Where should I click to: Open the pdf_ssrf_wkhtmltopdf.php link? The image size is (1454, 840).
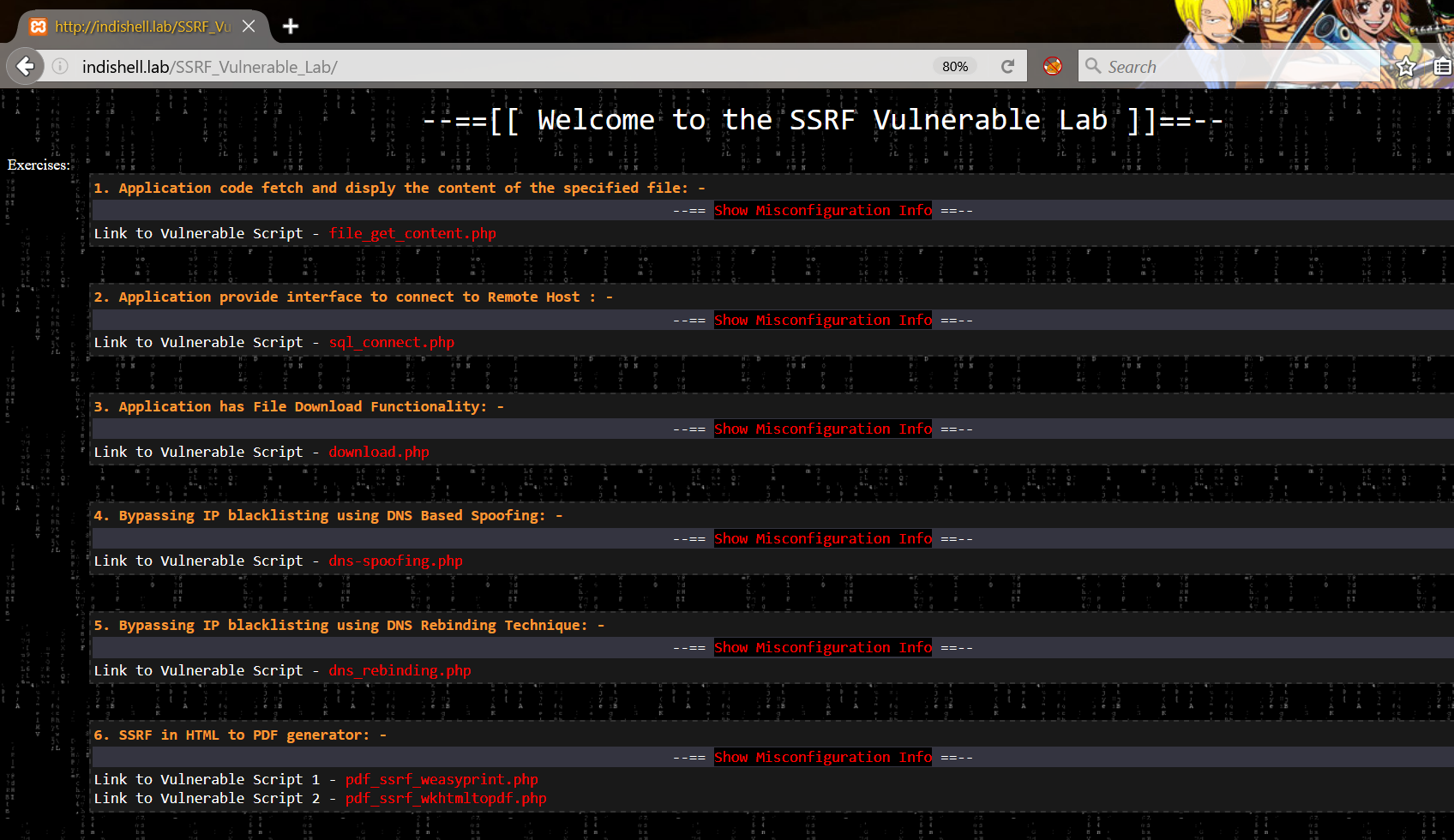point(446,799)
